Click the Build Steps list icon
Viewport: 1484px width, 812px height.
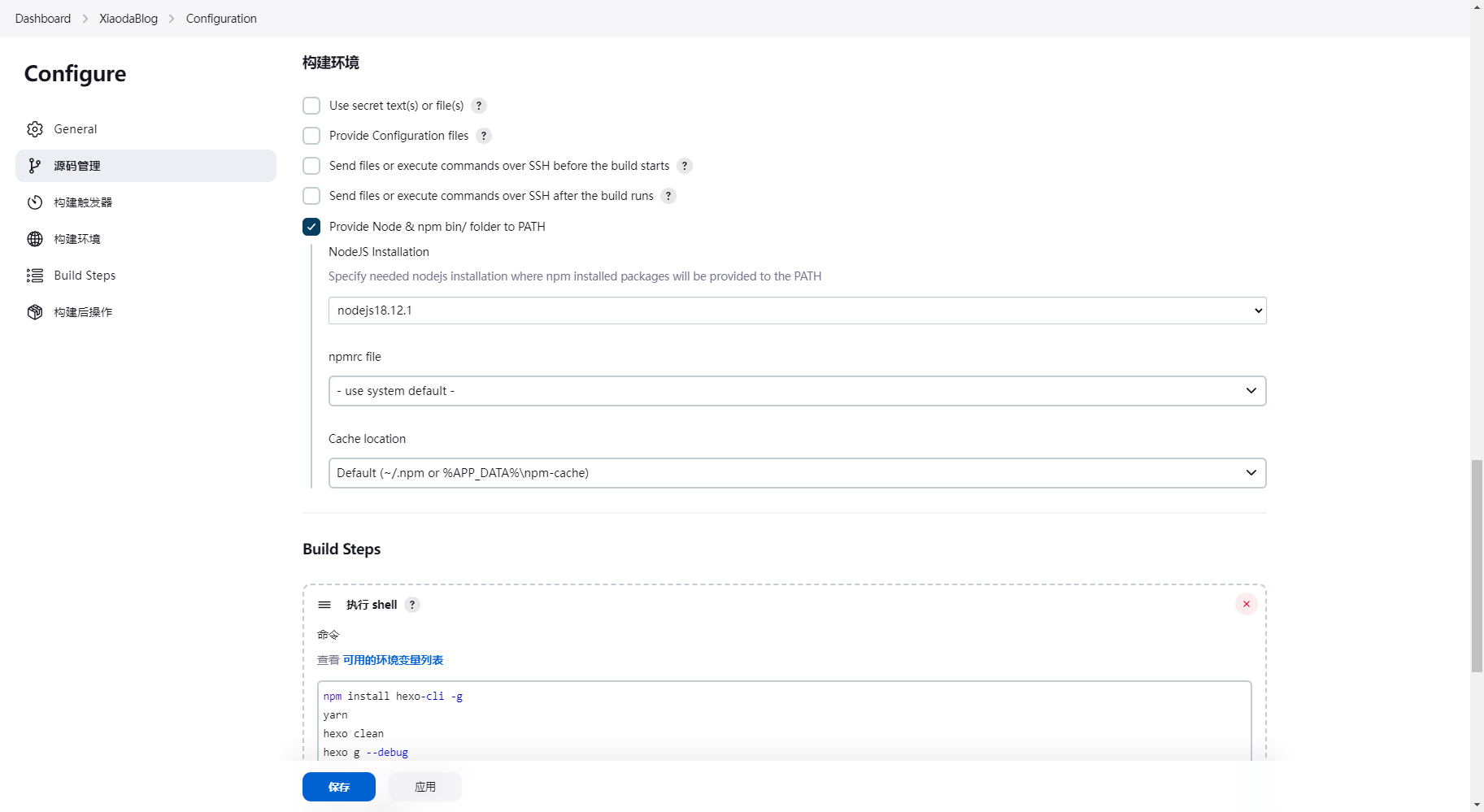(x=35, y=276)
